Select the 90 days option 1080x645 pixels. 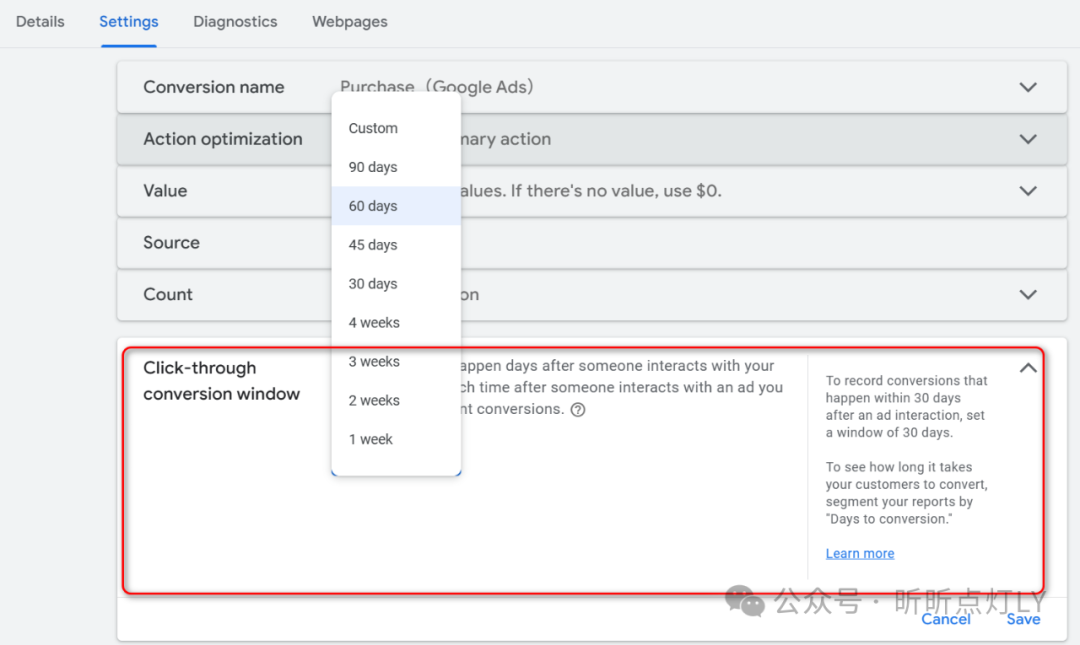pyautogui.click(x=373, y=167)
